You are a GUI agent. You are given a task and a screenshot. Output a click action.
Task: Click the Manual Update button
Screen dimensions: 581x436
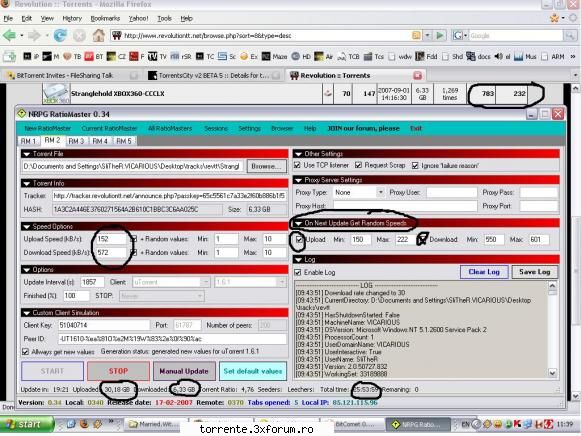pos(184,371)
